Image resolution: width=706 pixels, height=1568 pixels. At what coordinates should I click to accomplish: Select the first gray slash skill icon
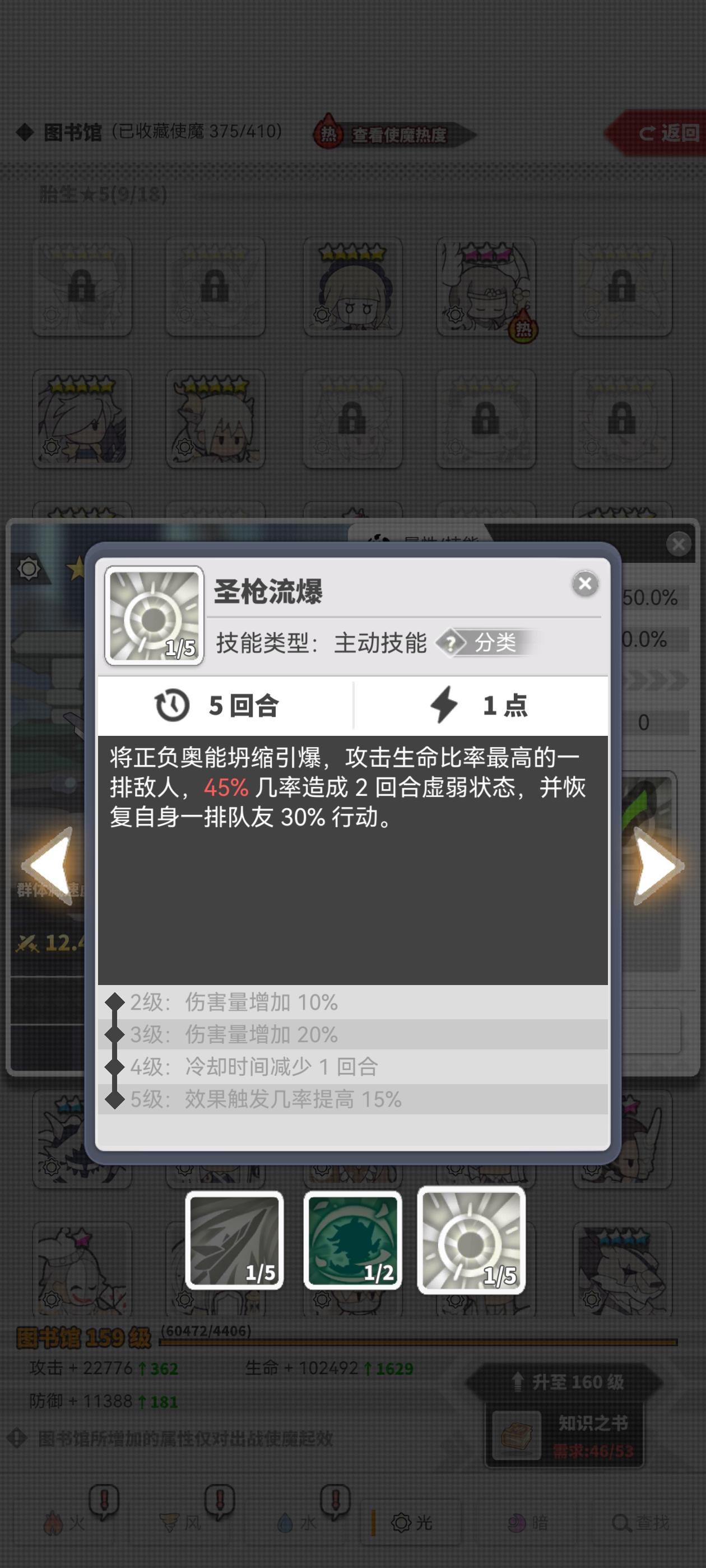(x=235, y=1240)
